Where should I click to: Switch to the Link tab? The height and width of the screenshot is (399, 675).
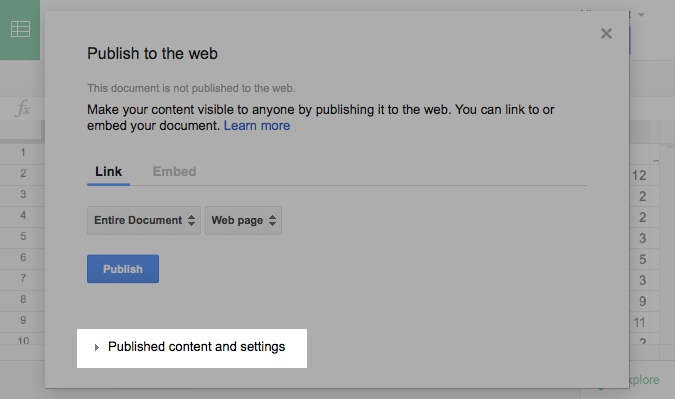point(108,172)
